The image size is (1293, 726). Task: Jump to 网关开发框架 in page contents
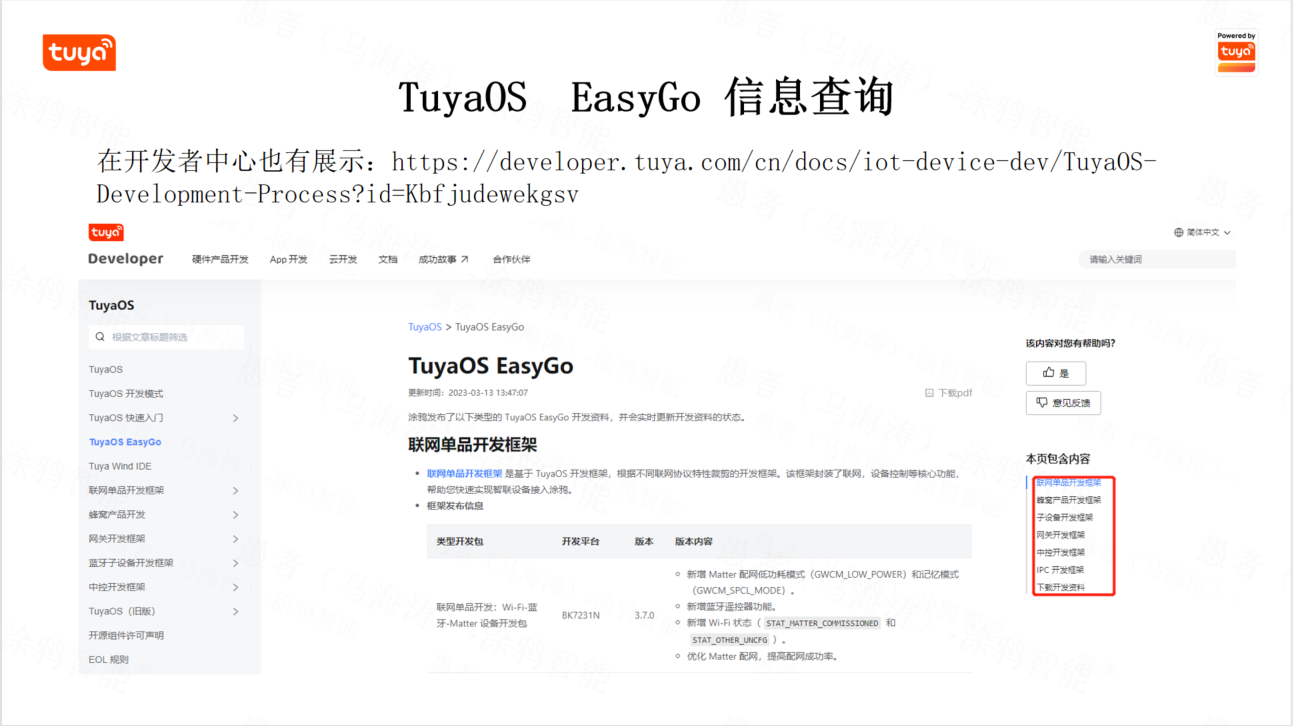(1060, 535)
